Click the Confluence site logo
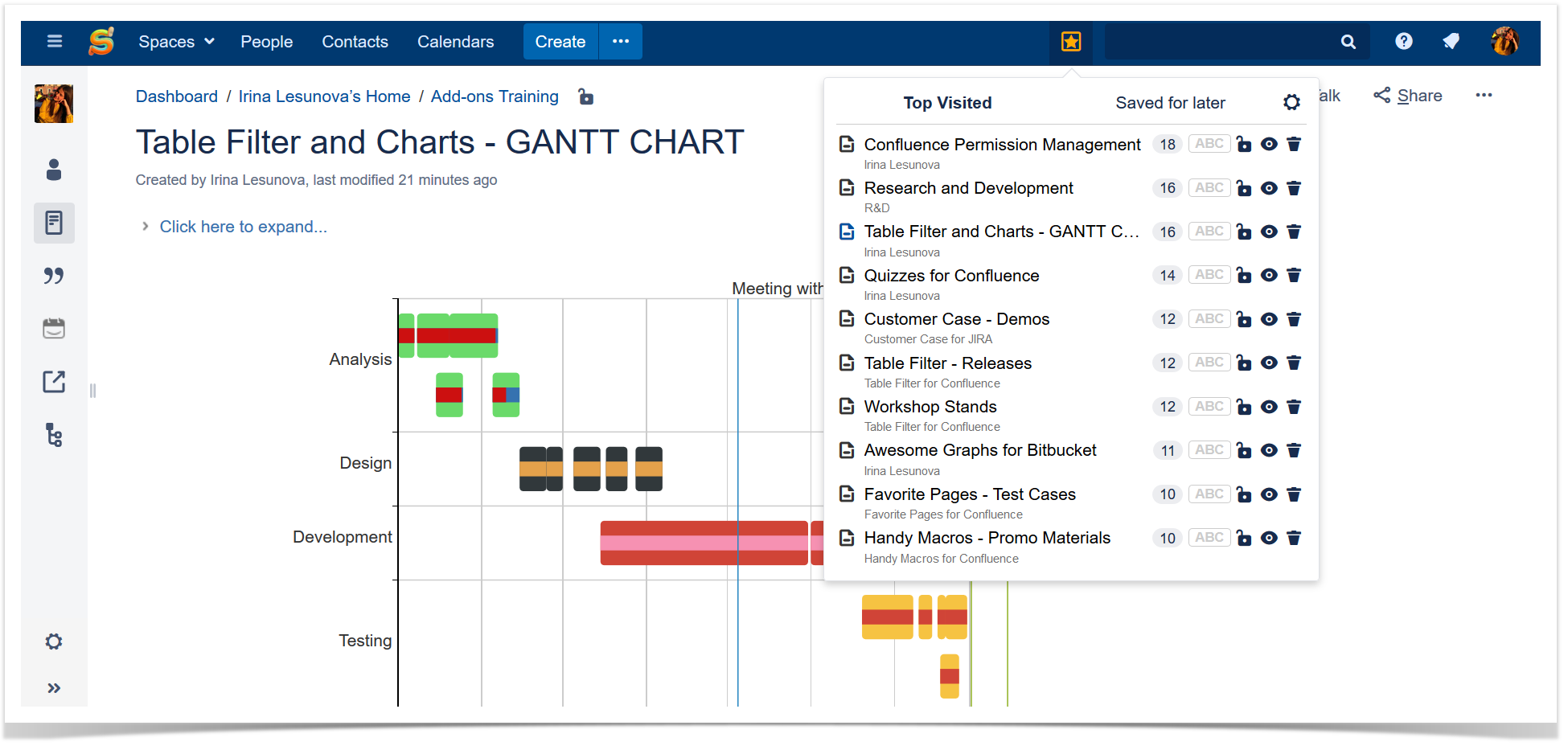The width and height of the screenshot is (1568, 746). 101,41
